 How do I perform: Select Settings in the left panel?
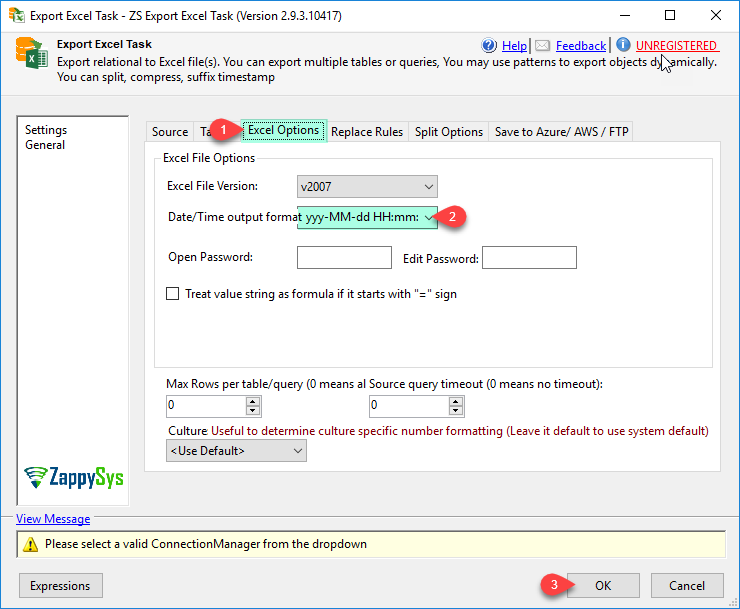tap(46, 130)
